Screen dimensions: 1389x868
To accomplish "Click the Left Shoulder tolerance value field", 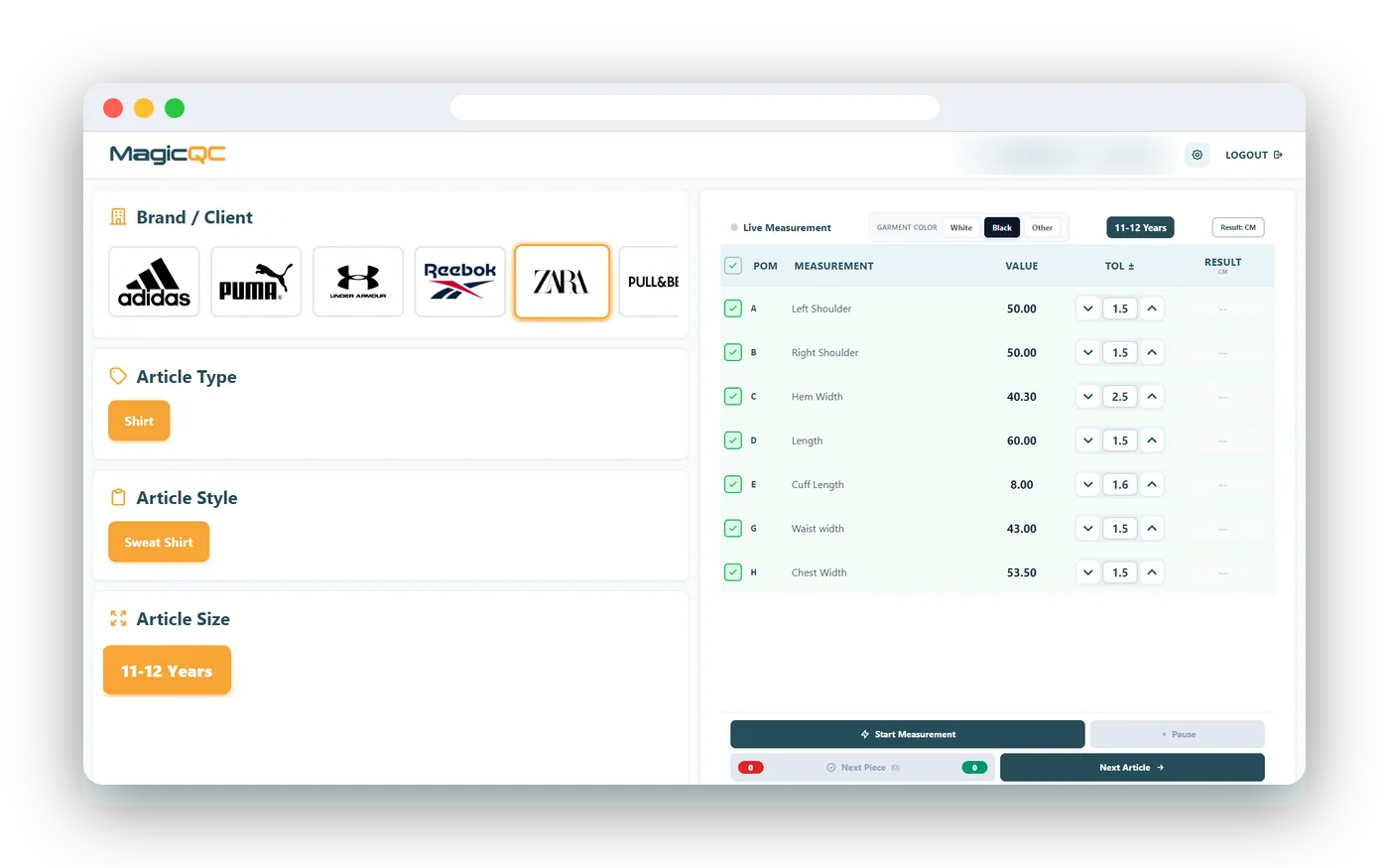I will 1120,309.
